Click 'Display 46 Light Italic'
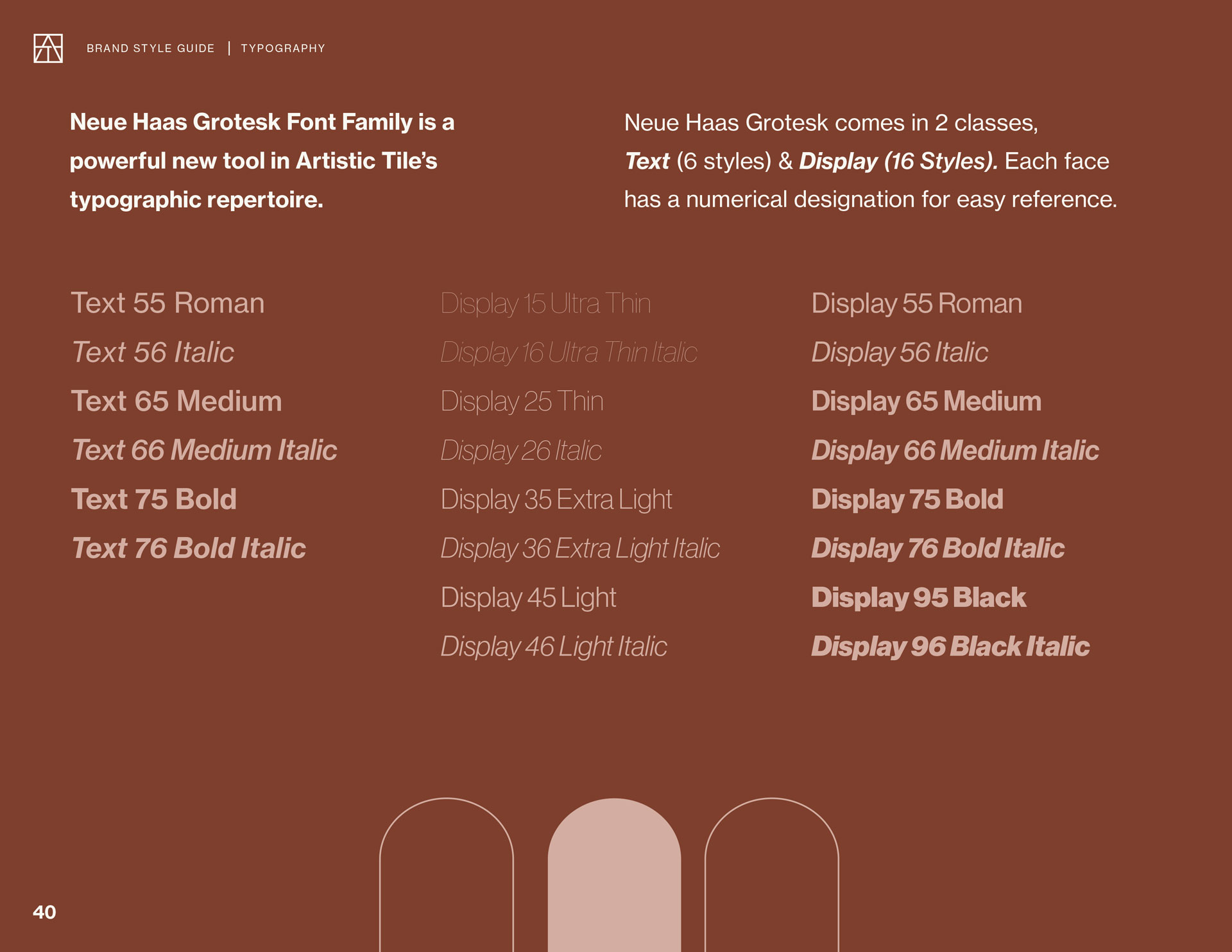 coord(554,647)
